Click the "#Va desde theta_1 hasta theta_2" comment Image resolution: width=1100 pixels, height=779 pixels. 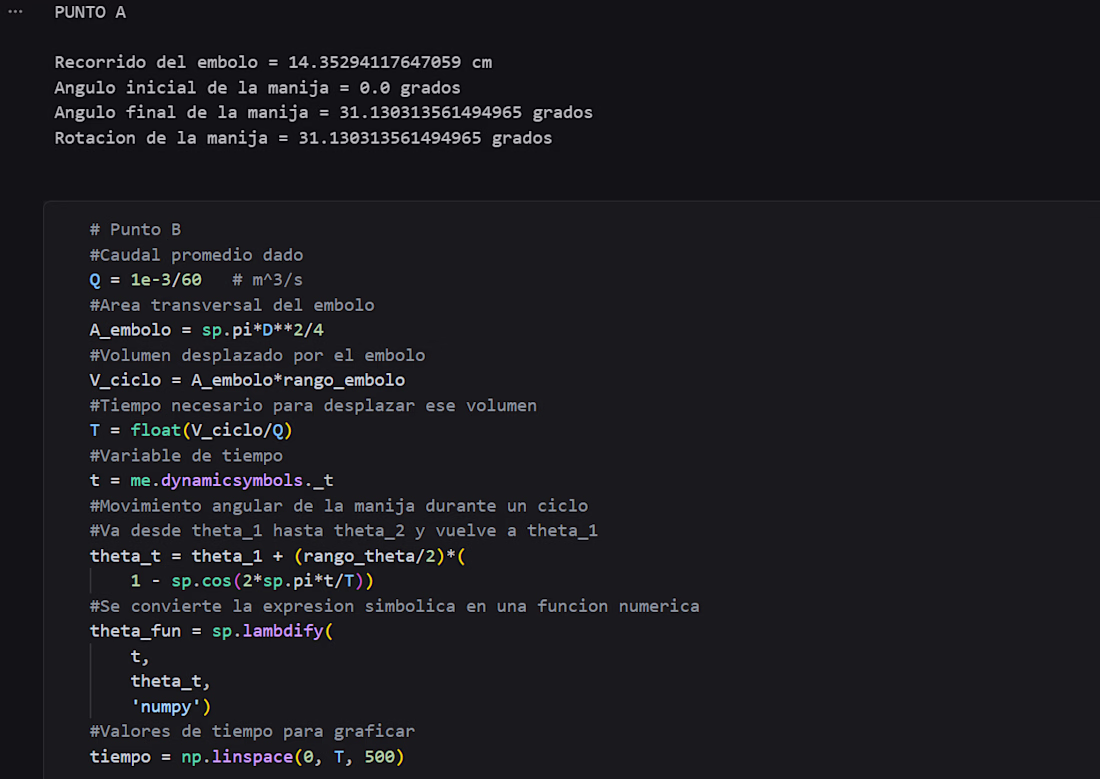click(x=344, y=531)
